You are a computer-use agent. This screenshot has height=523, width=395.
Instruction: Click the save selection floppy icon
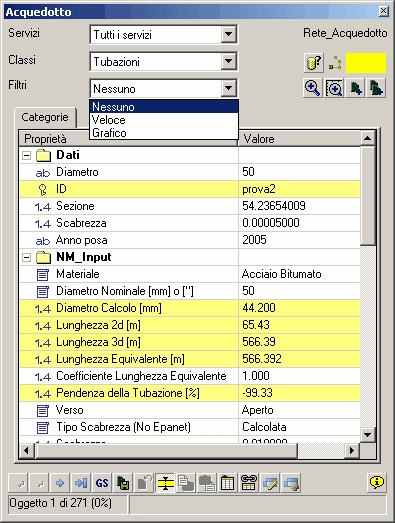pos(123,483)
